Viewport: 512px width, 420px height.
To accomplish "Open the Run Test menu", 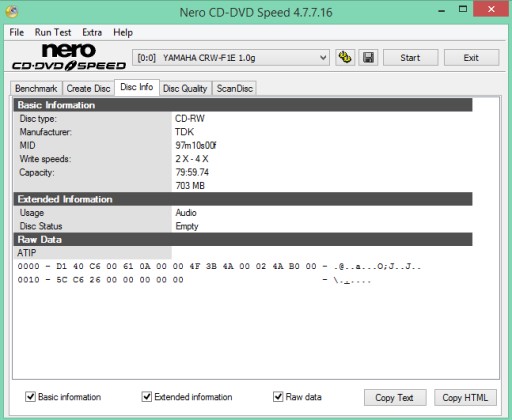I will point(53,32).
